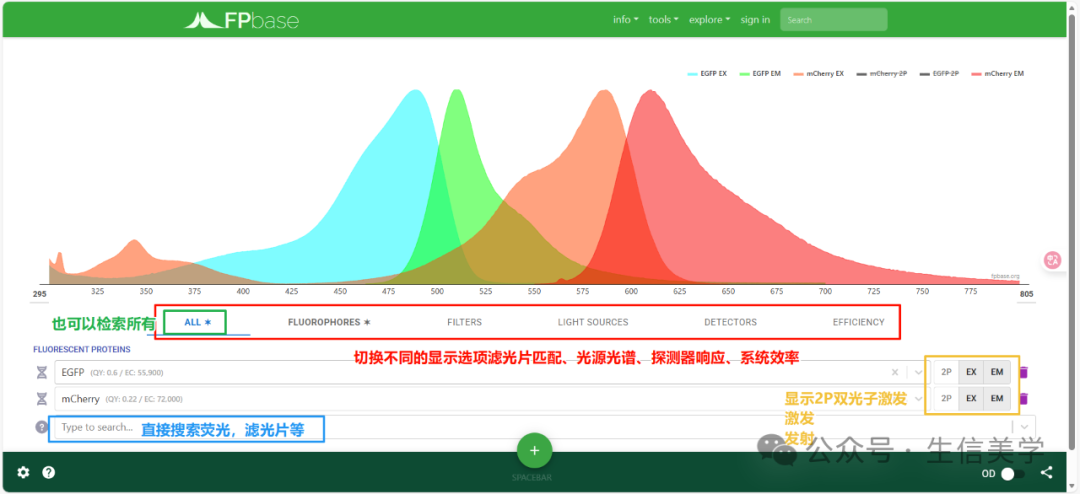Viewport: 1080px width, 494px height.
Task: Click the 805 maximum wavelength box
Action: point(1027,295)
